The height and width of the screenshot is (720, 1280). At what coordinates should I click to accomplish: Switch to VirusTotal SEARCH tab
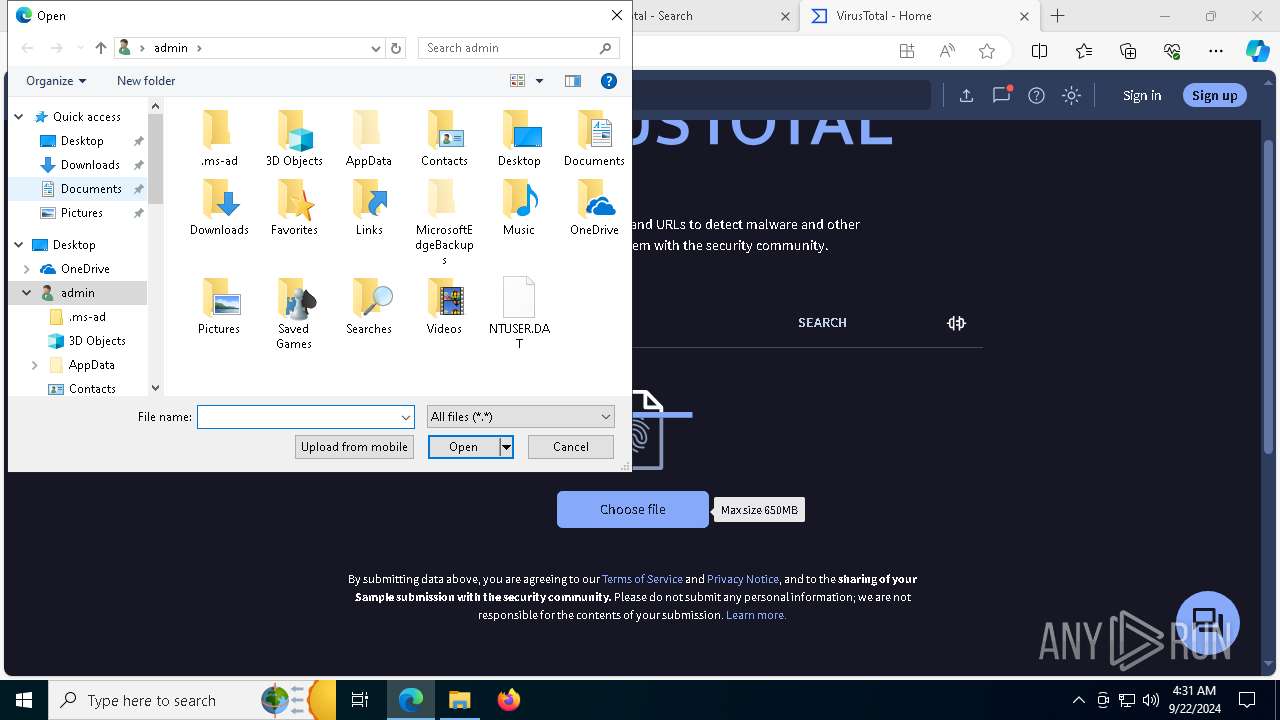(x=822, y=323)
